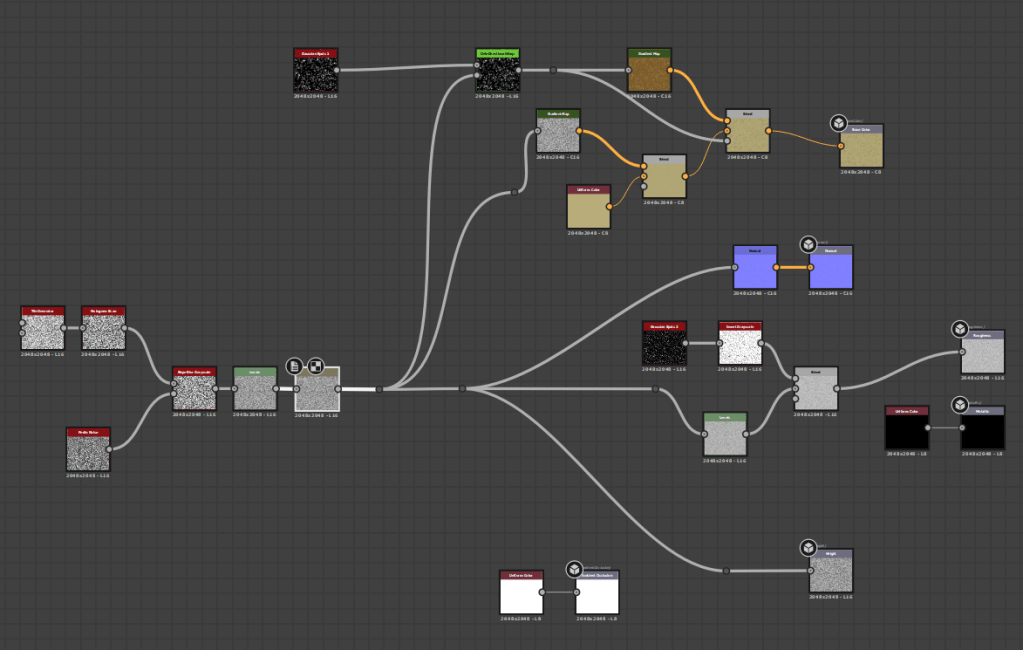Click the Normal output cube badge
The width and height of the screenshot is (1023, 650).
(x=808, y=245)
